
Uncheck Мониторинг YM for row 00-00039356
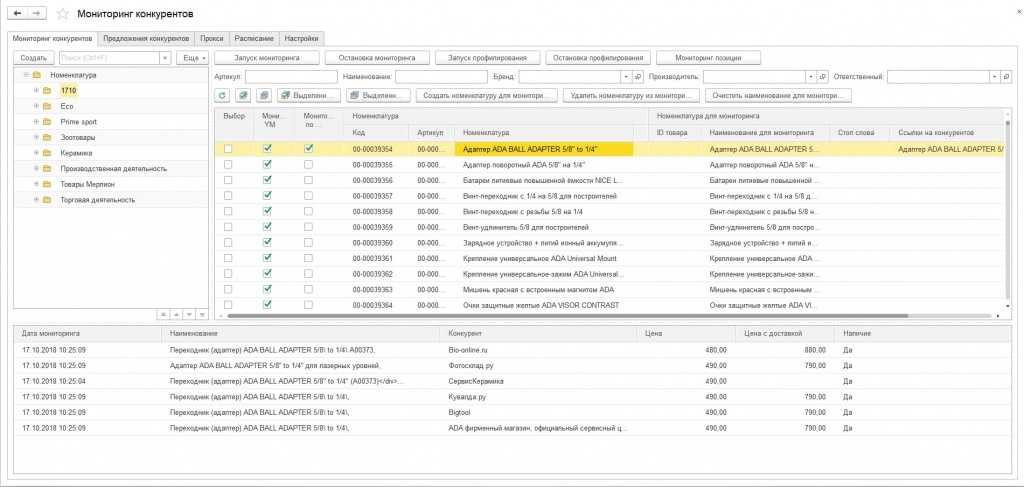click(267, 180)
